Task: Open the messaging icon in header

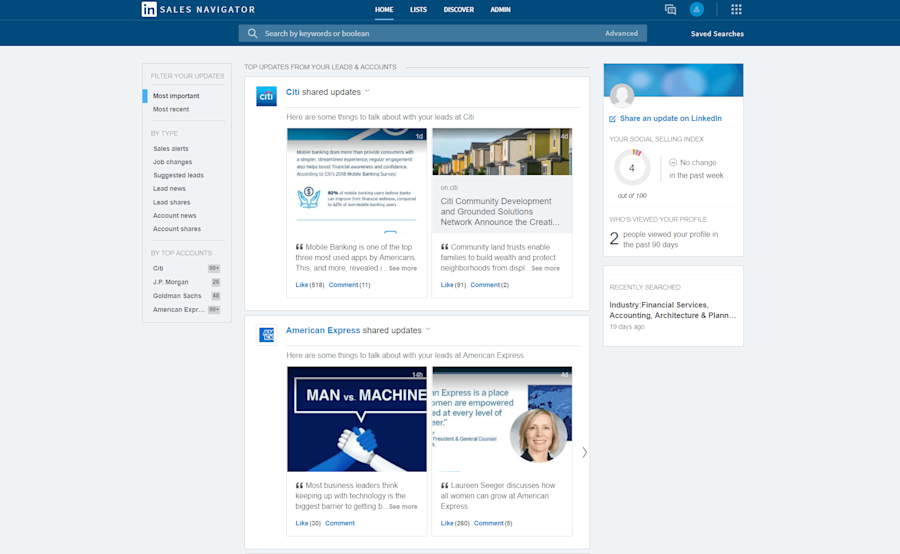Action: click(x=670, y=9)
